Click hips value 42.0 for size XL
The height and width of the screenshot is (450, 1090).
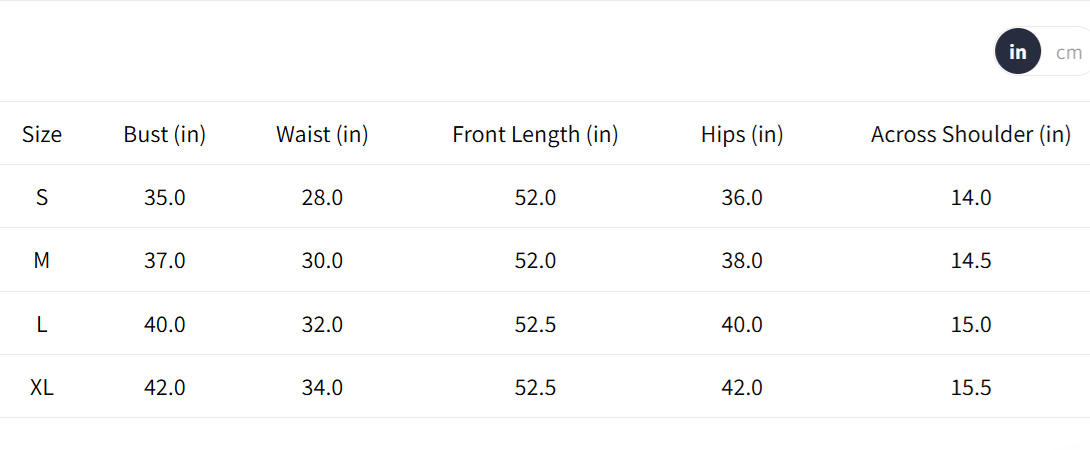tap(742, 388)
